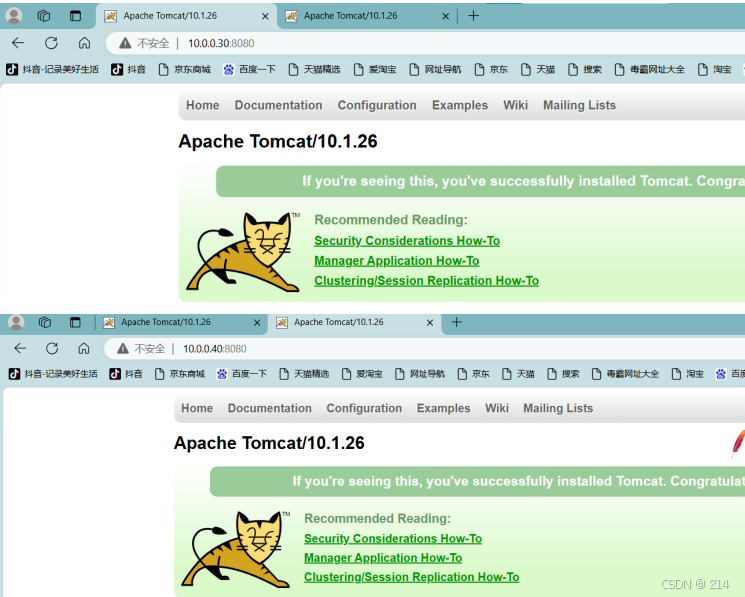Reload the 10.0.0.30 page

coord(51,43)
